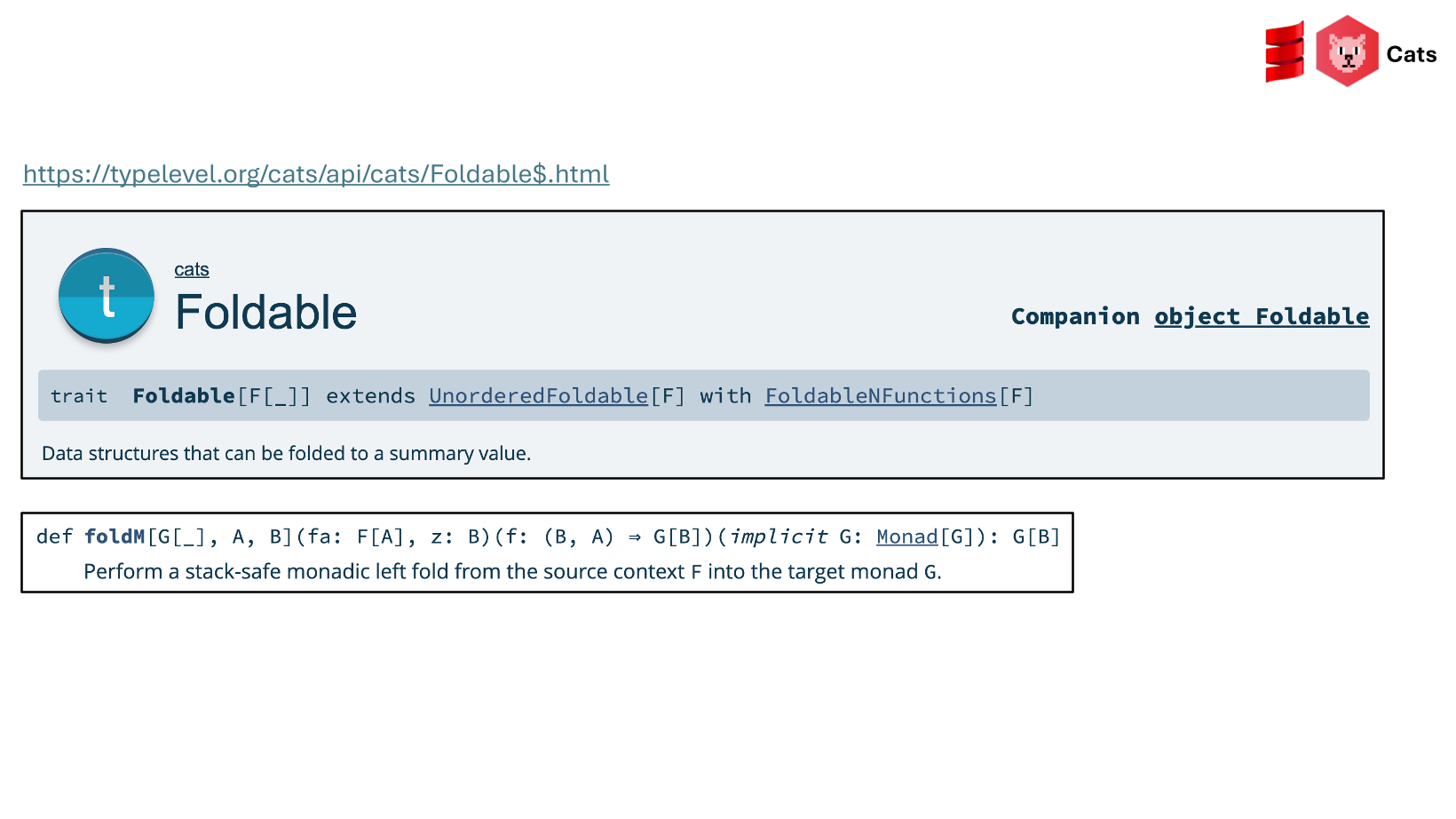Click the 'Cats' label beside the logo
1456x819 pixels.
[x=1411, y=55]
